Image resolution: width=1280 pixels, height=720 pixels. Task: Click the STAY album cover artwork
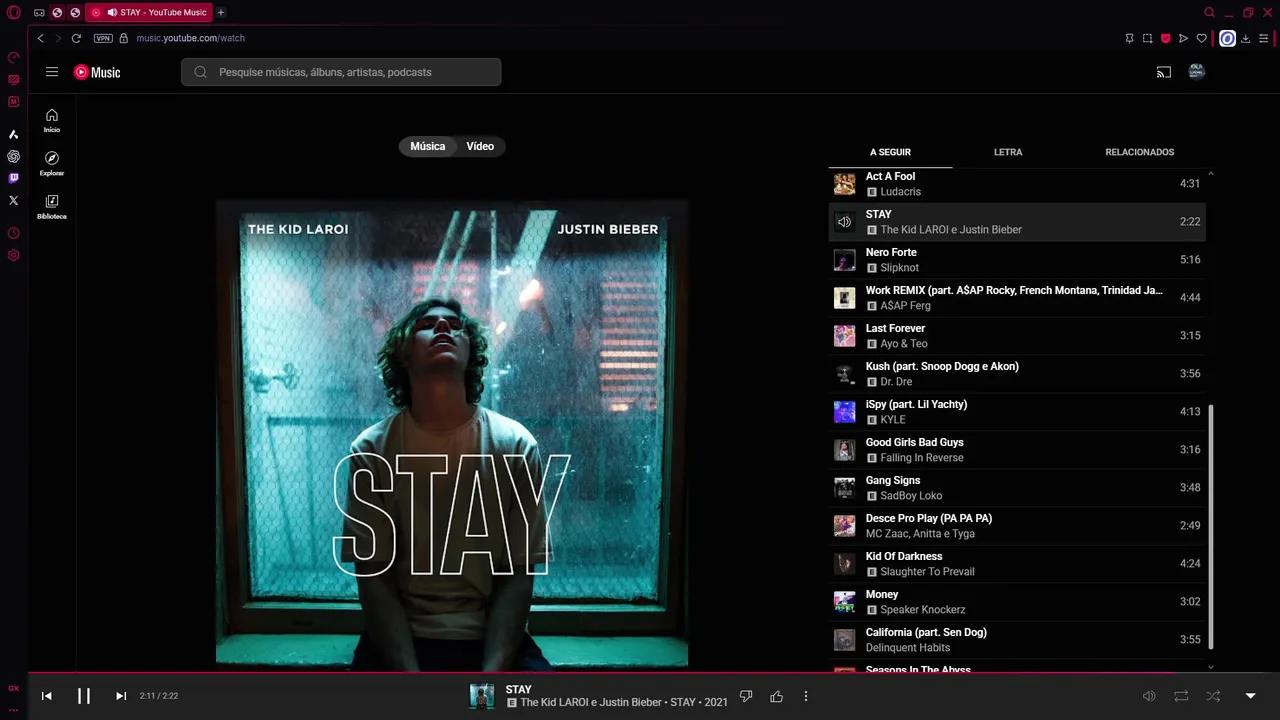tap(452, 434)
